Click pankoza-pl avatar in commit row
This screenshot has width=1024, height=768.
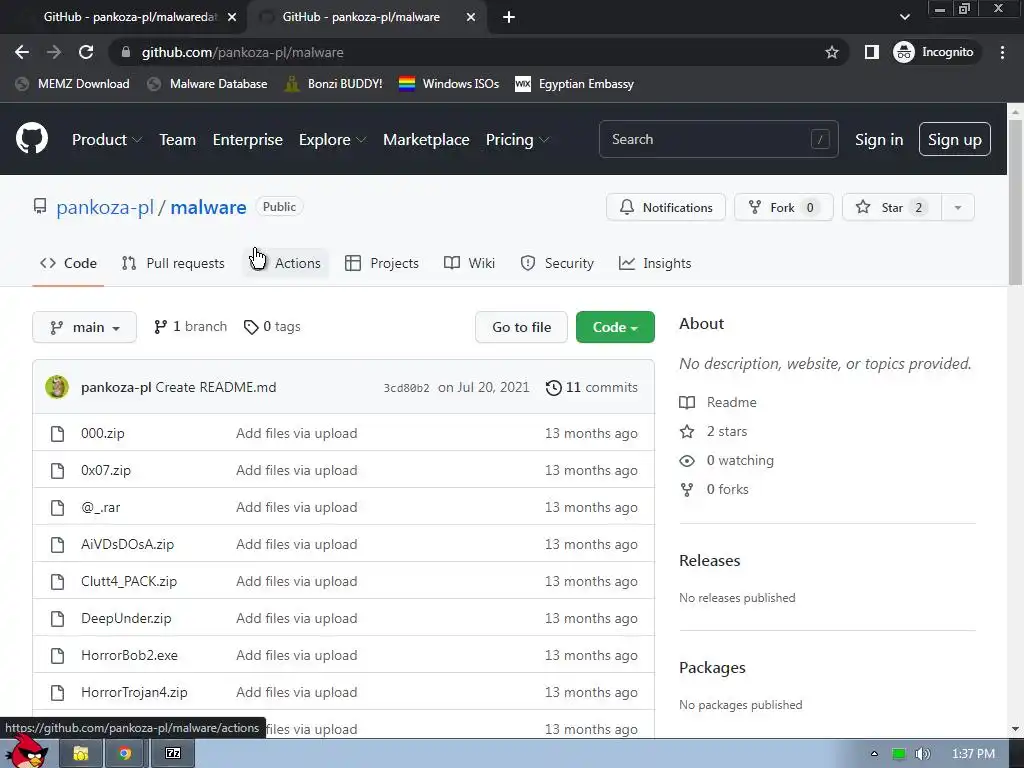click(x=57, y=387)
